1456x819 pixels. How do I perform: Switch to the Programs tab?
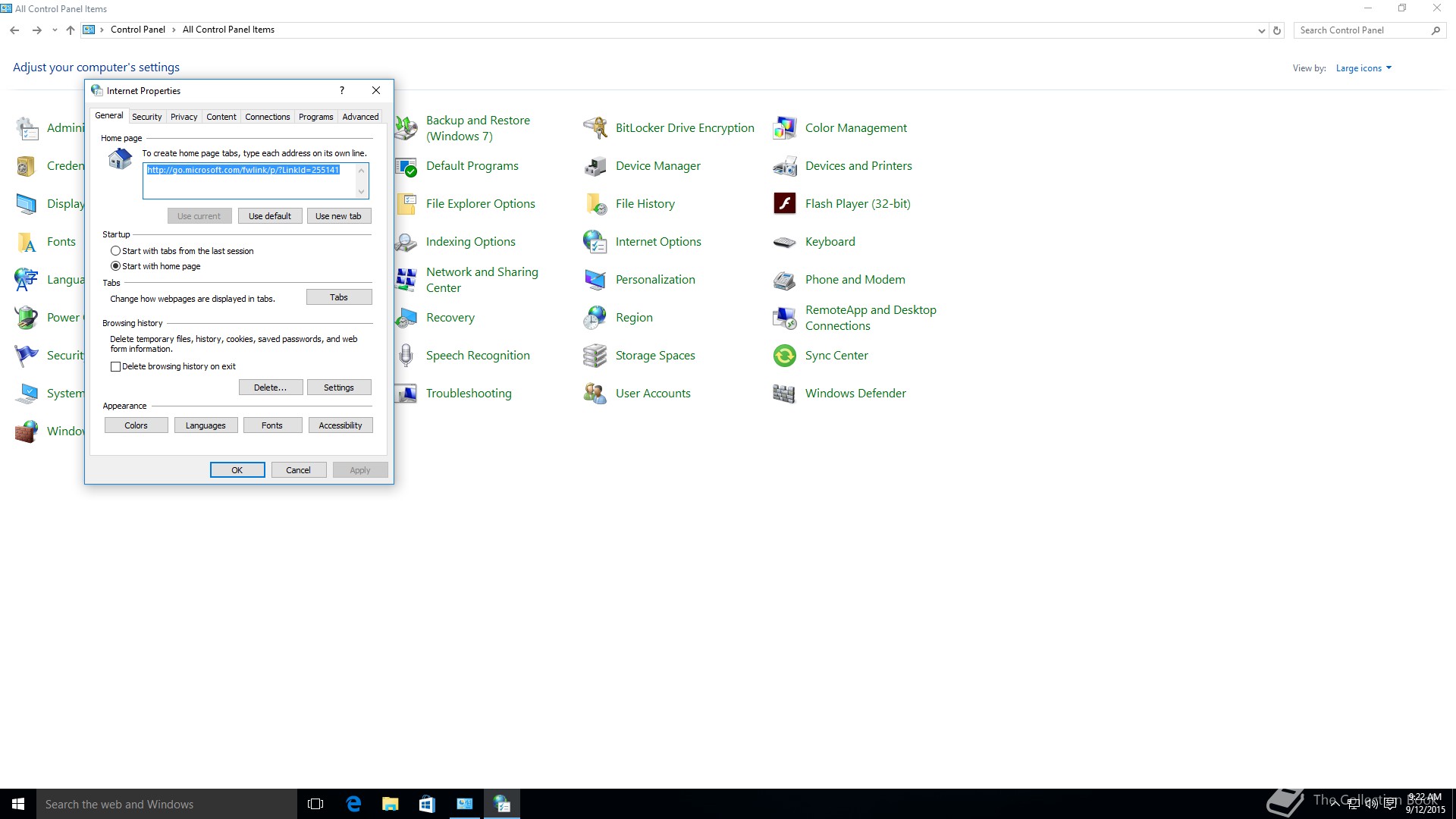point(316,117)
